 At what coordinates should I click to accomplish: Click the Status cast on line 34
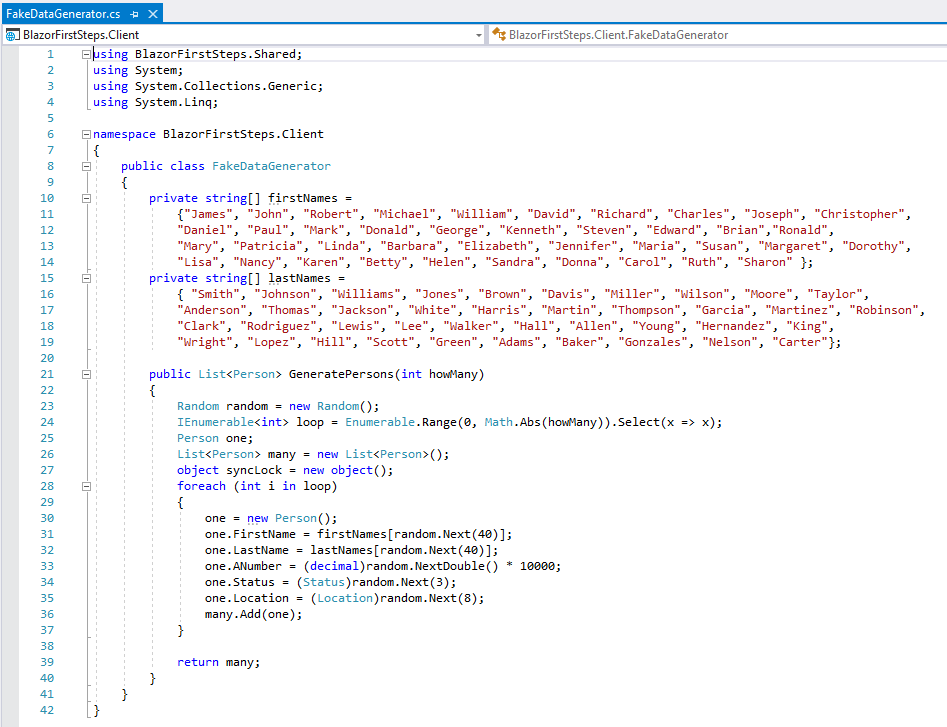pyautogui.click(x=324, y=582)
